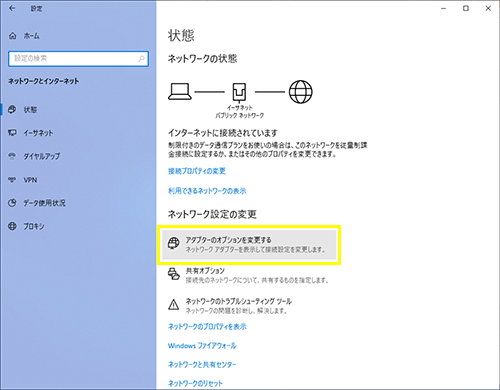Open the ホーム home icon
The width and height of the screenshot is (500, 390).
pos(13,36)
